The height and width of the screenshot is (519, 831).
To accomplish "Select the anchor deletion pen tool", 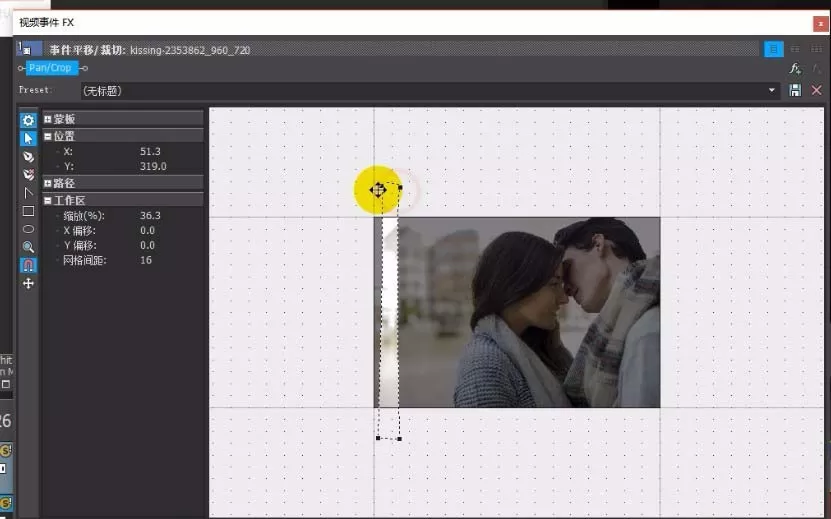I will [x=28, y=174].
